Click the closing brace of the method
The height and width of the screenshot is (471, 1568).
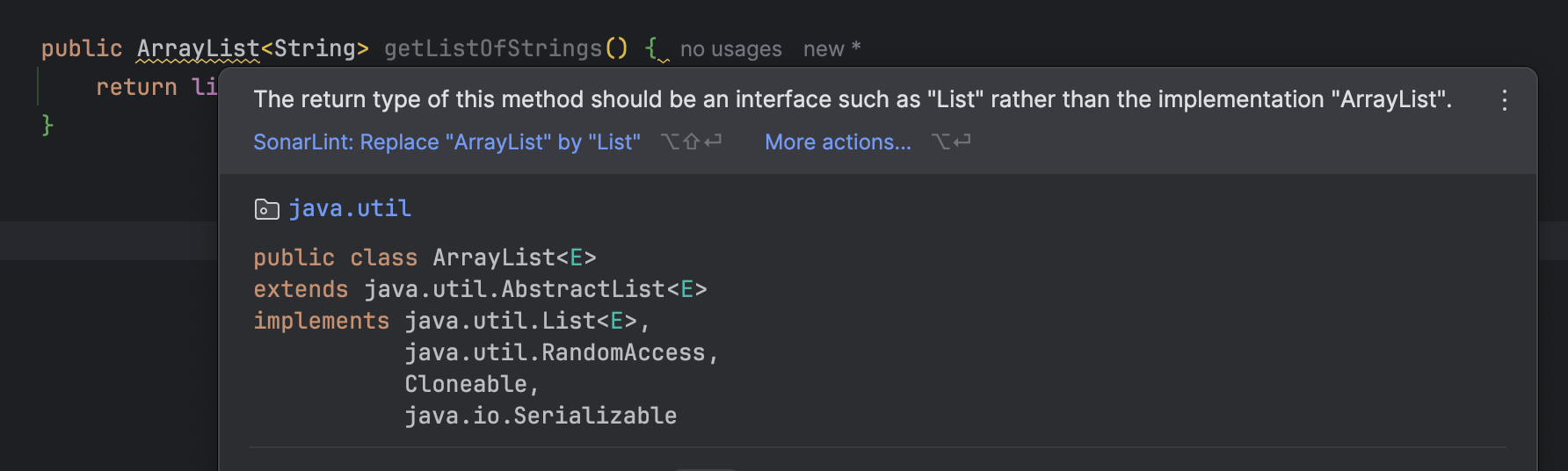coord(47,125)
